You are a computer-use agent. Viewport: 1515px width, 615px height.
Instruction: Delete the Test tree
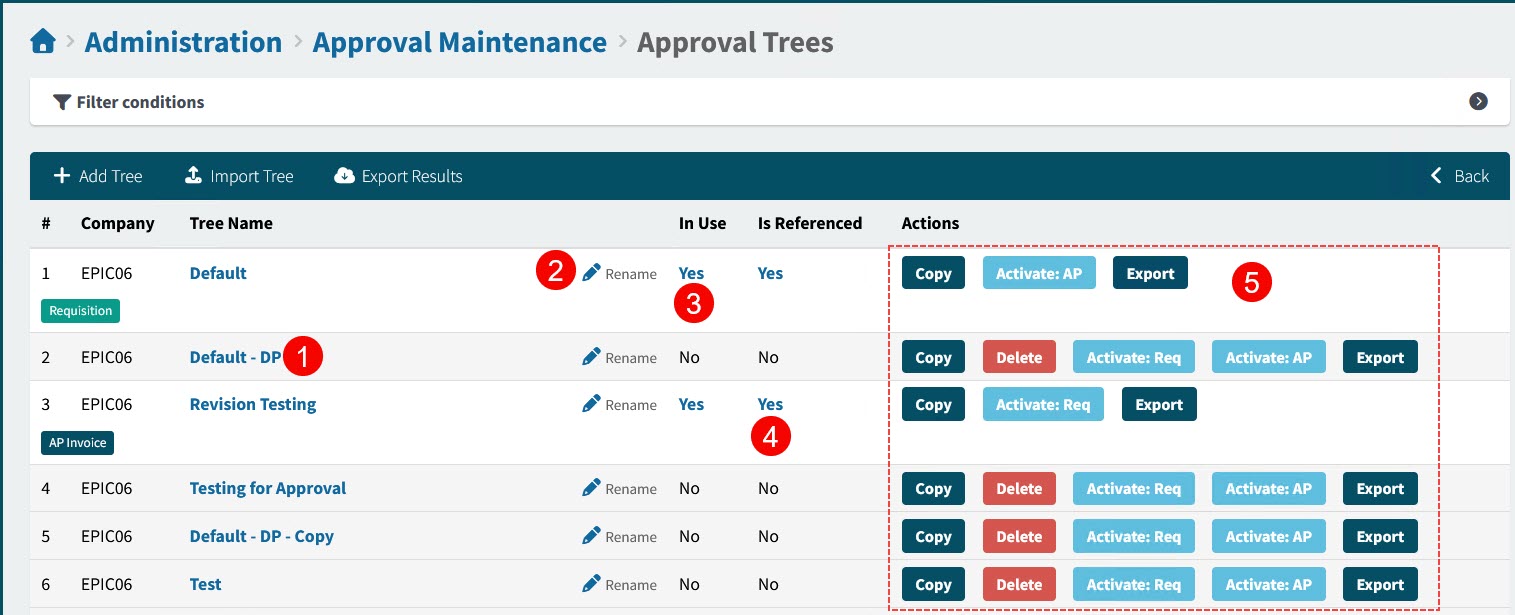(1019, 584)
